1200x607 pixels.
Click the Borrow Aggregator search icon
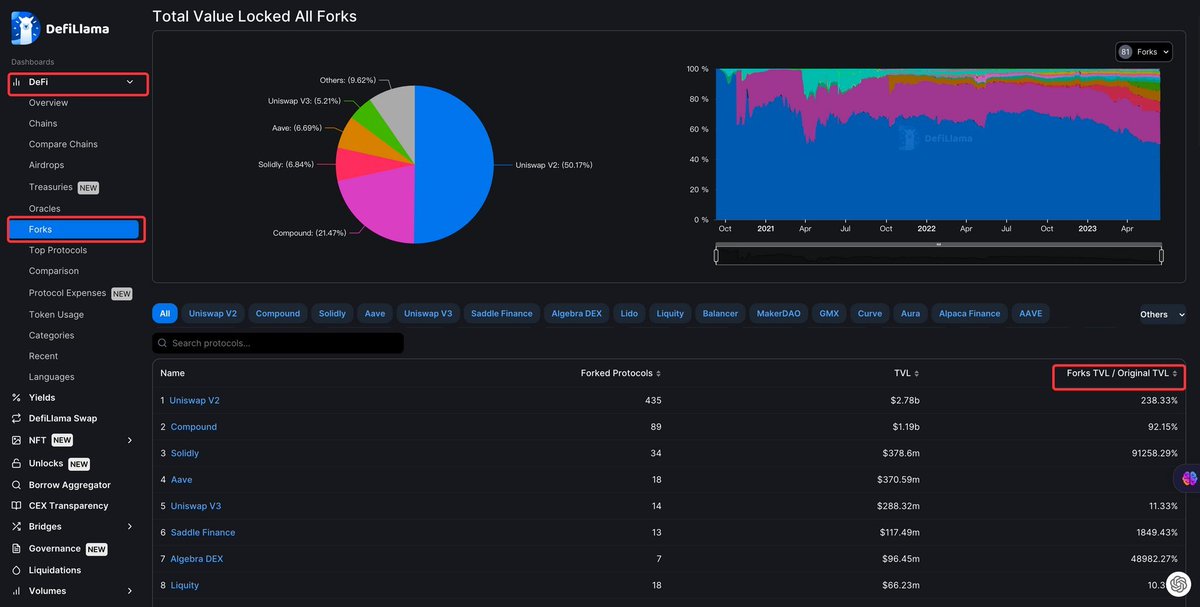coord(16,484)
